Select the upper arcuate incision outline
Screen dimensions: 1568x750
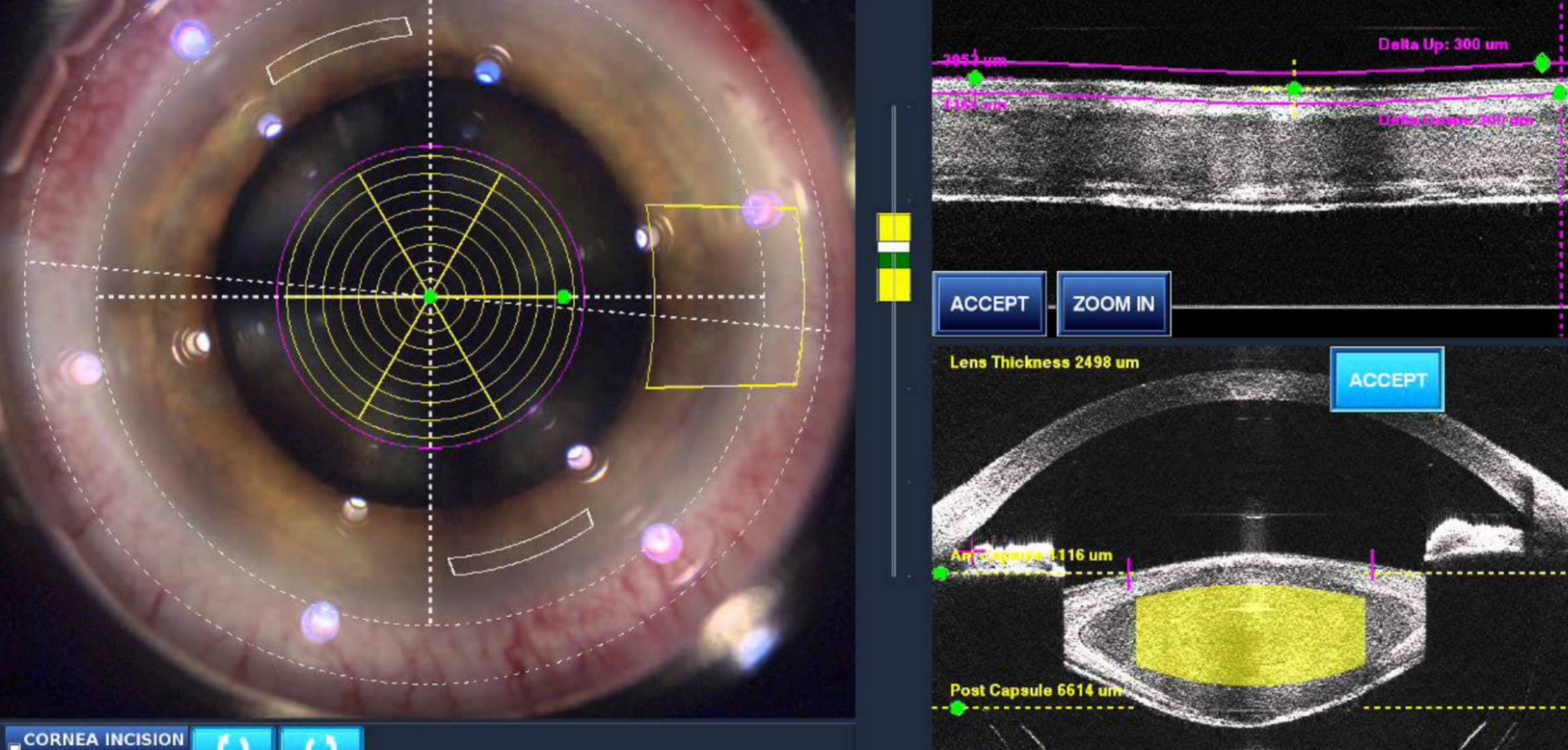(339, 49)
